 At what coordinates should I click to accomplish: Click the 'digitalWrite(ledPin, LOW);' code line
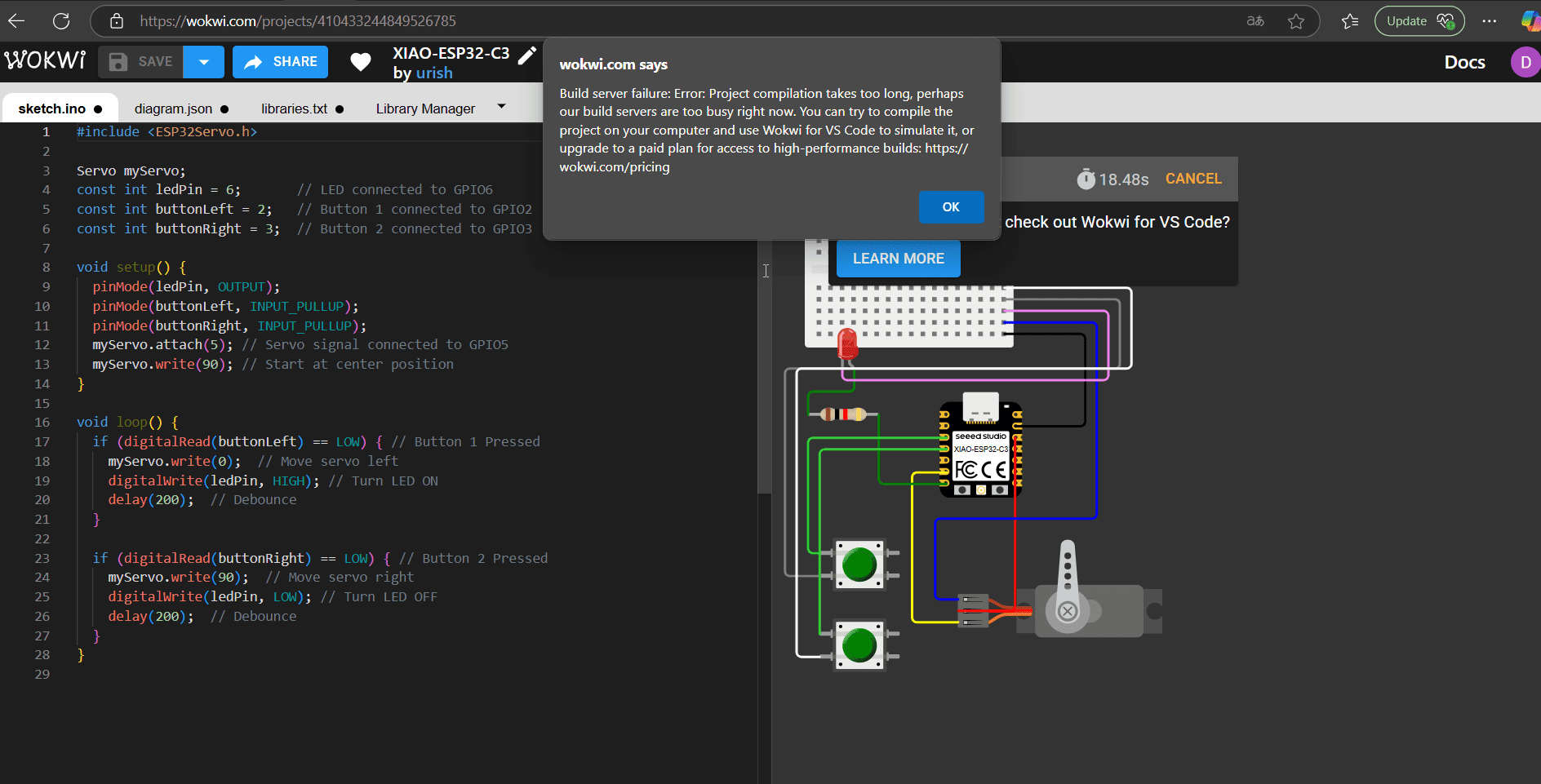(x=210, y=596)
